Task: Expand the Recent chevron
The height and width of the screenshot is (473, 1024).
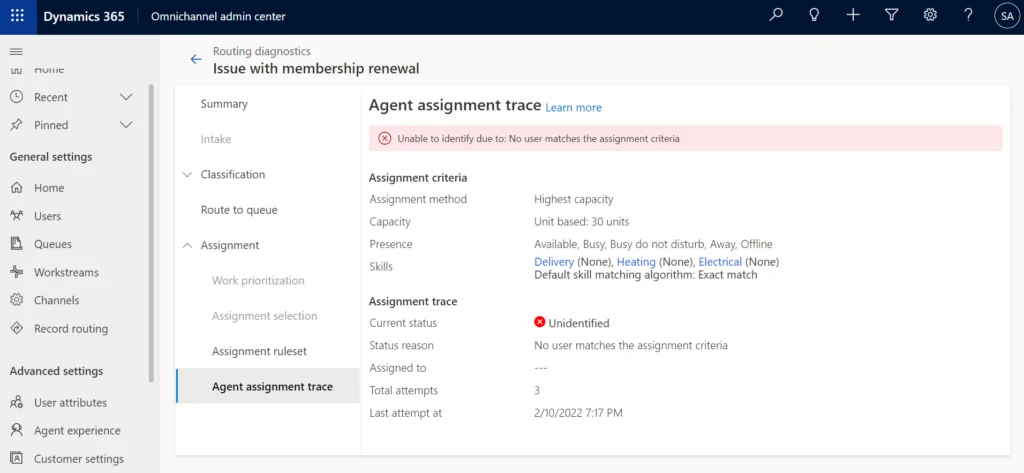Action: coord(127,97)
